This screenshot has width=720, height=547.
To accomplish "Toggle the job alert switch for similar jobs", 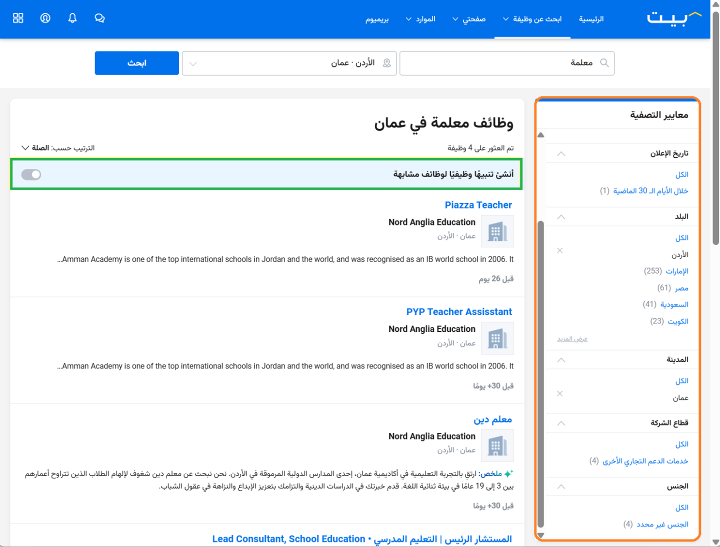I will [31, 175].
